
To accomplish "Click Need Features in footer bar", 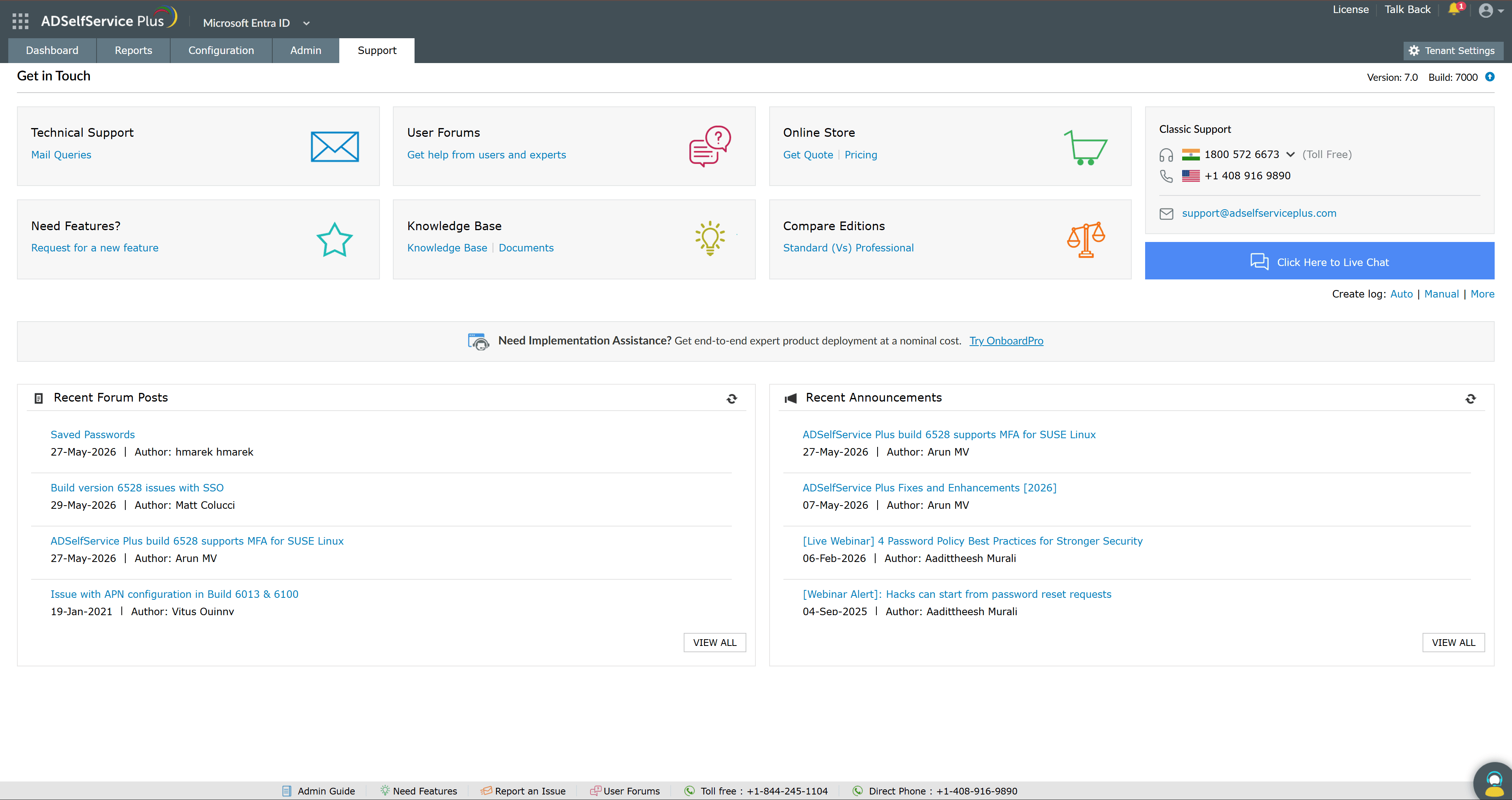I will 418,791.
